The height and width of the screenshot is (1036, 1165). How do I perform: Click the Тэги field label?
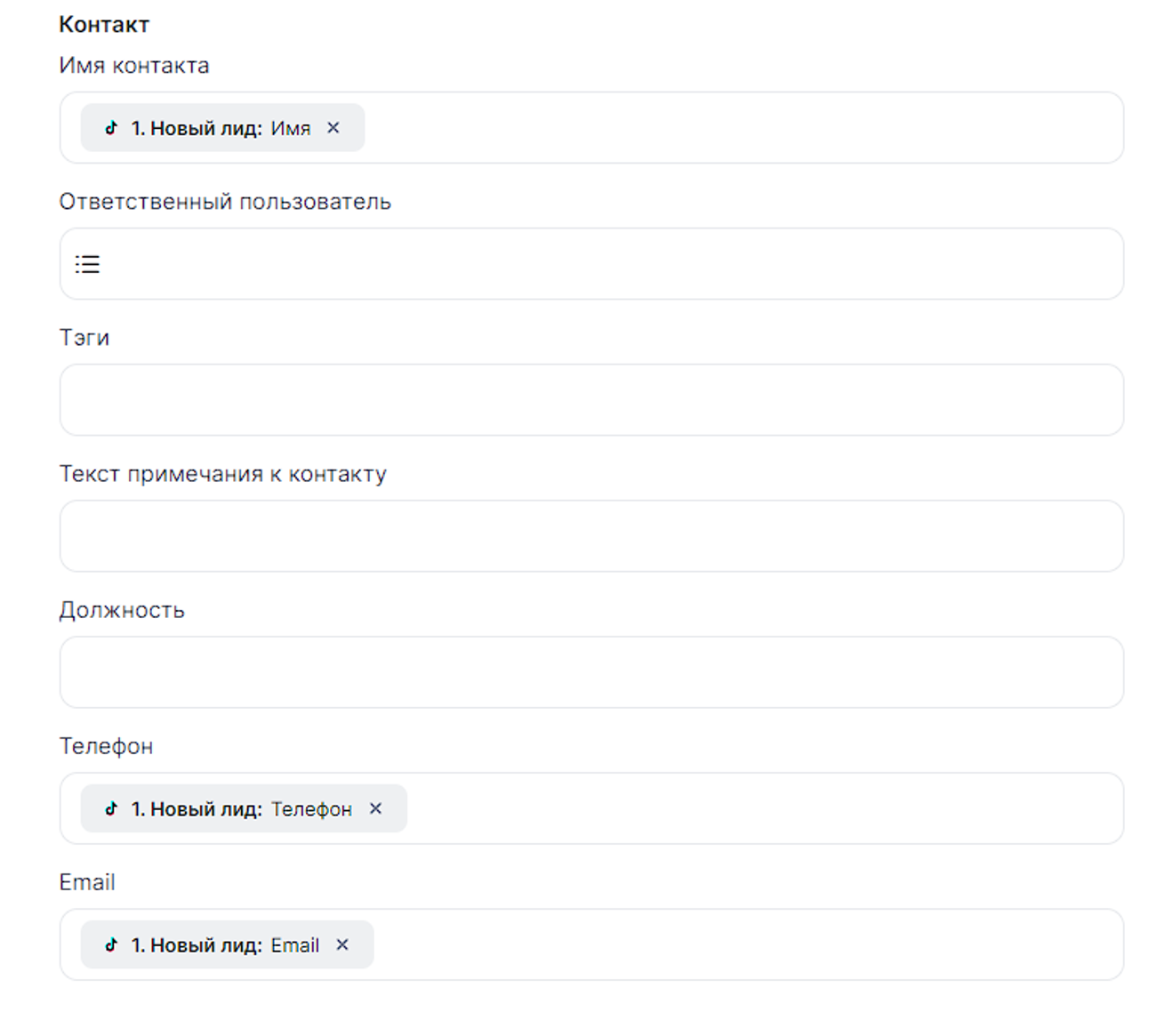pyautogui.click(x=84, y=338)
